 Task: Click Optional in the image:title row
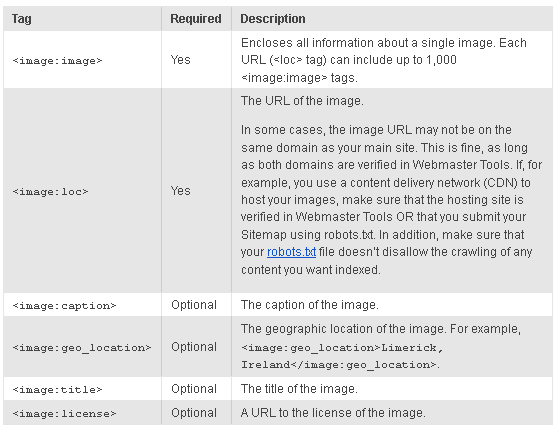click(x=194, y=389)
